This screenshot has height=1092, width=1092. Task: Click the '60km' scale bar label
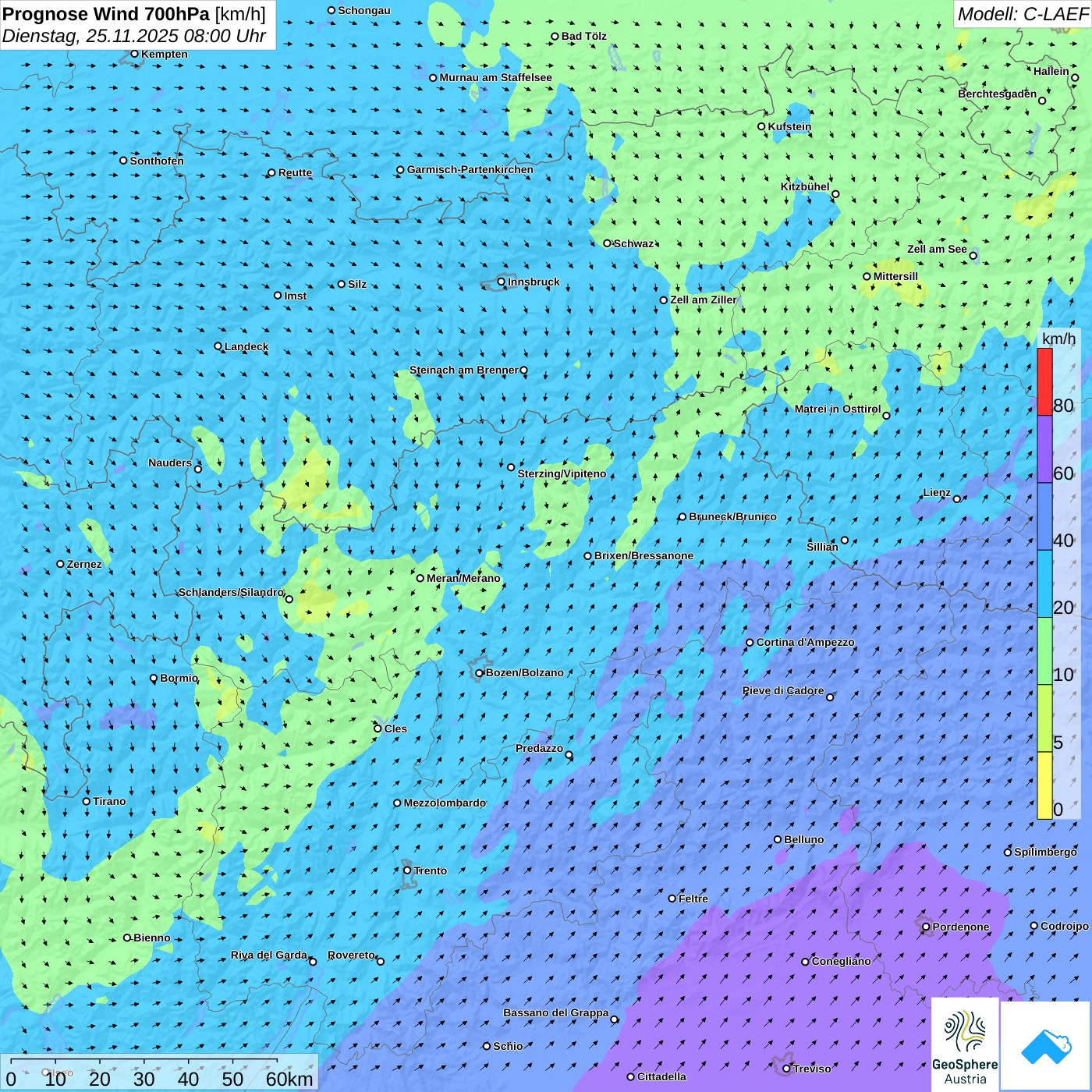coord(289,1079)
